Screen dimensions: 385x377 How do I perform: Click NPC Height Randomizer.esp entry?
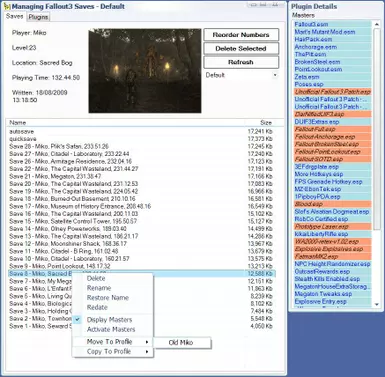point(332,264)
